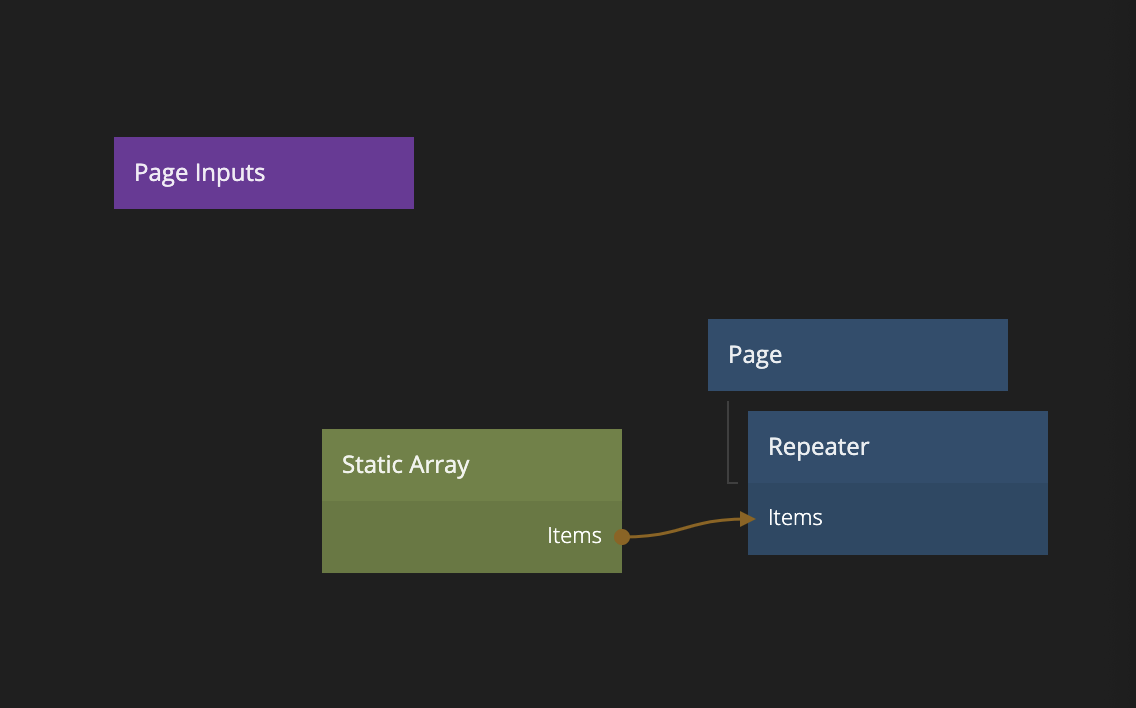Select the Page node

[857, 355]
